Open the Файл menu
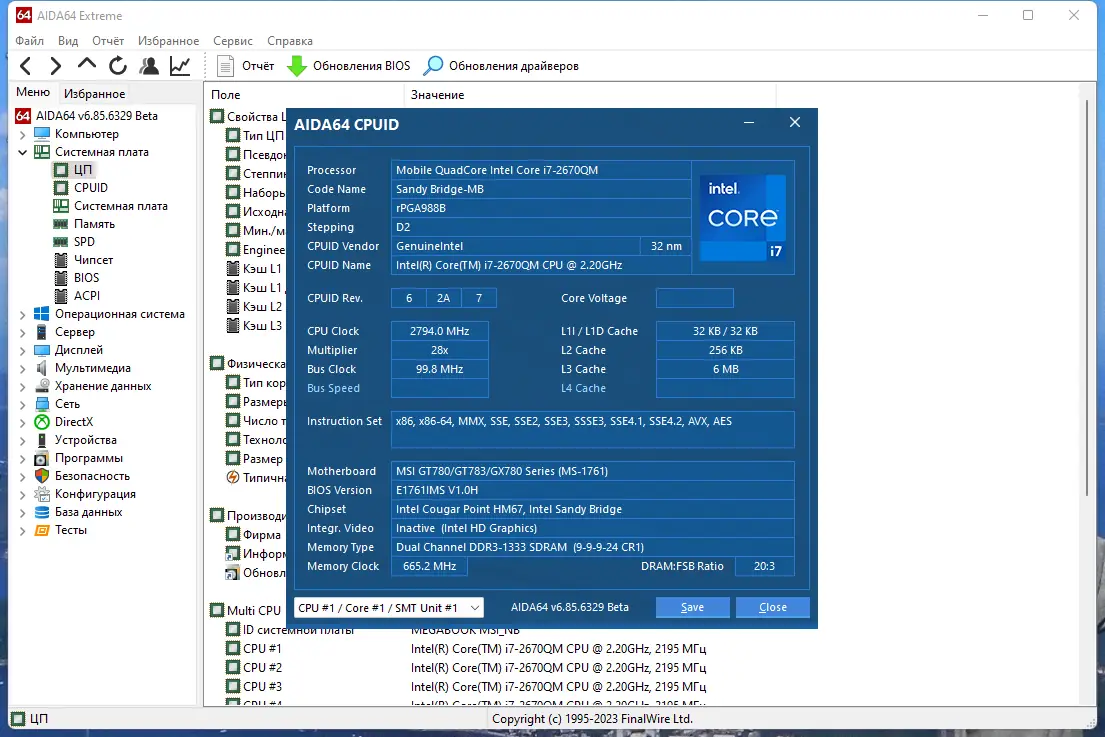This screenshot has height=737, width=1105. click(30, 41)
